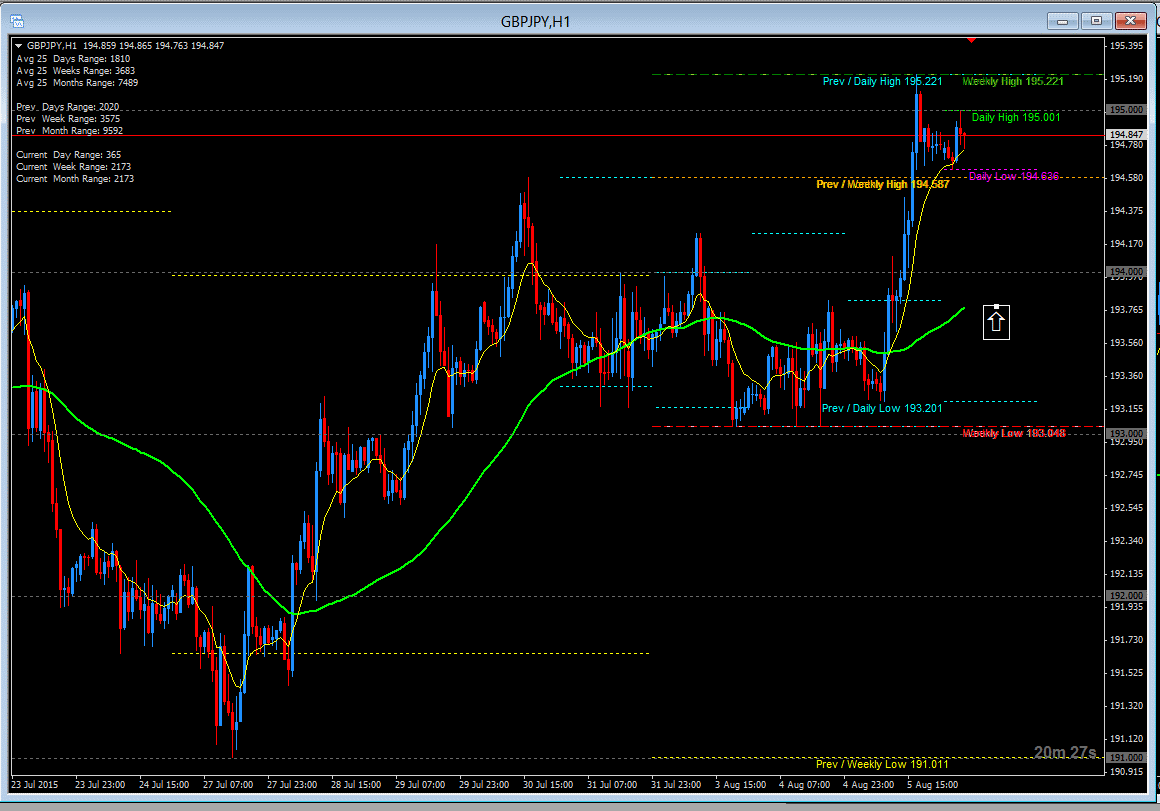The height and width of the screenshot is (811, 1160).
Task: Click the Weekly Low red label
Action: tap(1013, 433)
